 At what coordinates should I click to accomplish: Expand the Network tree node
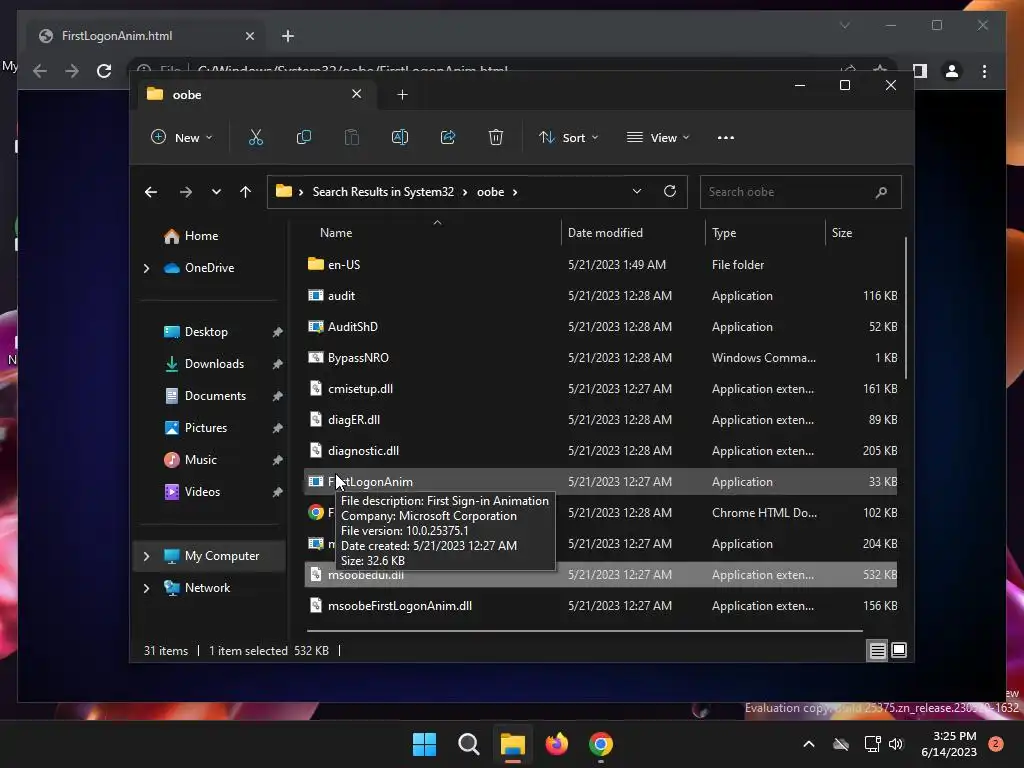pos(146,588)
